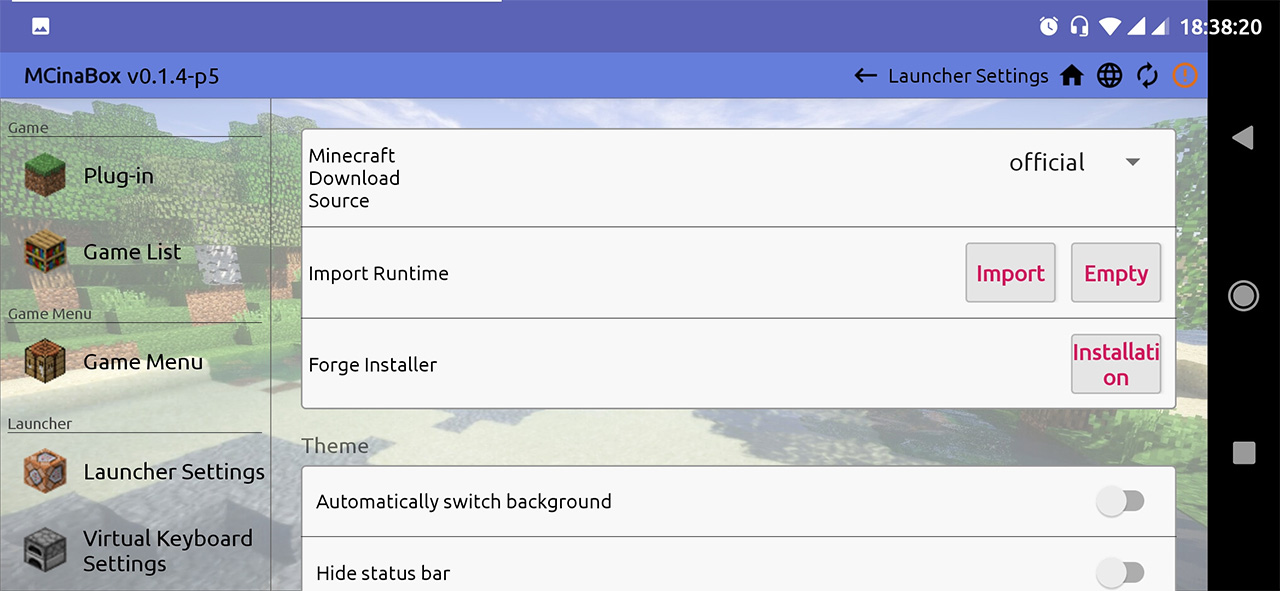The width and height of the screenshot is (1280, 591).
Task: Click the circular refresh arrows icon
Action: coord(1147,76)
